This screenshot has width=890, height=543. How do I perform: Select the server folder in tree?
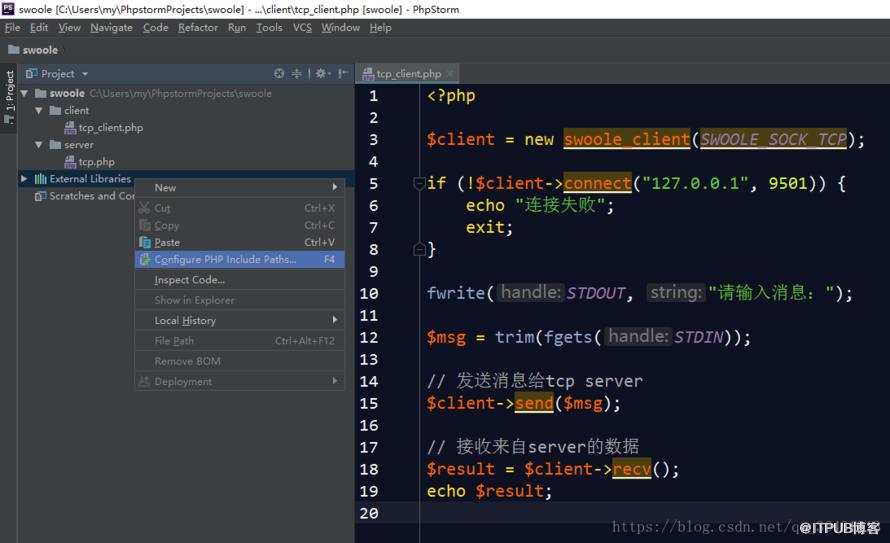coord(78,145)
